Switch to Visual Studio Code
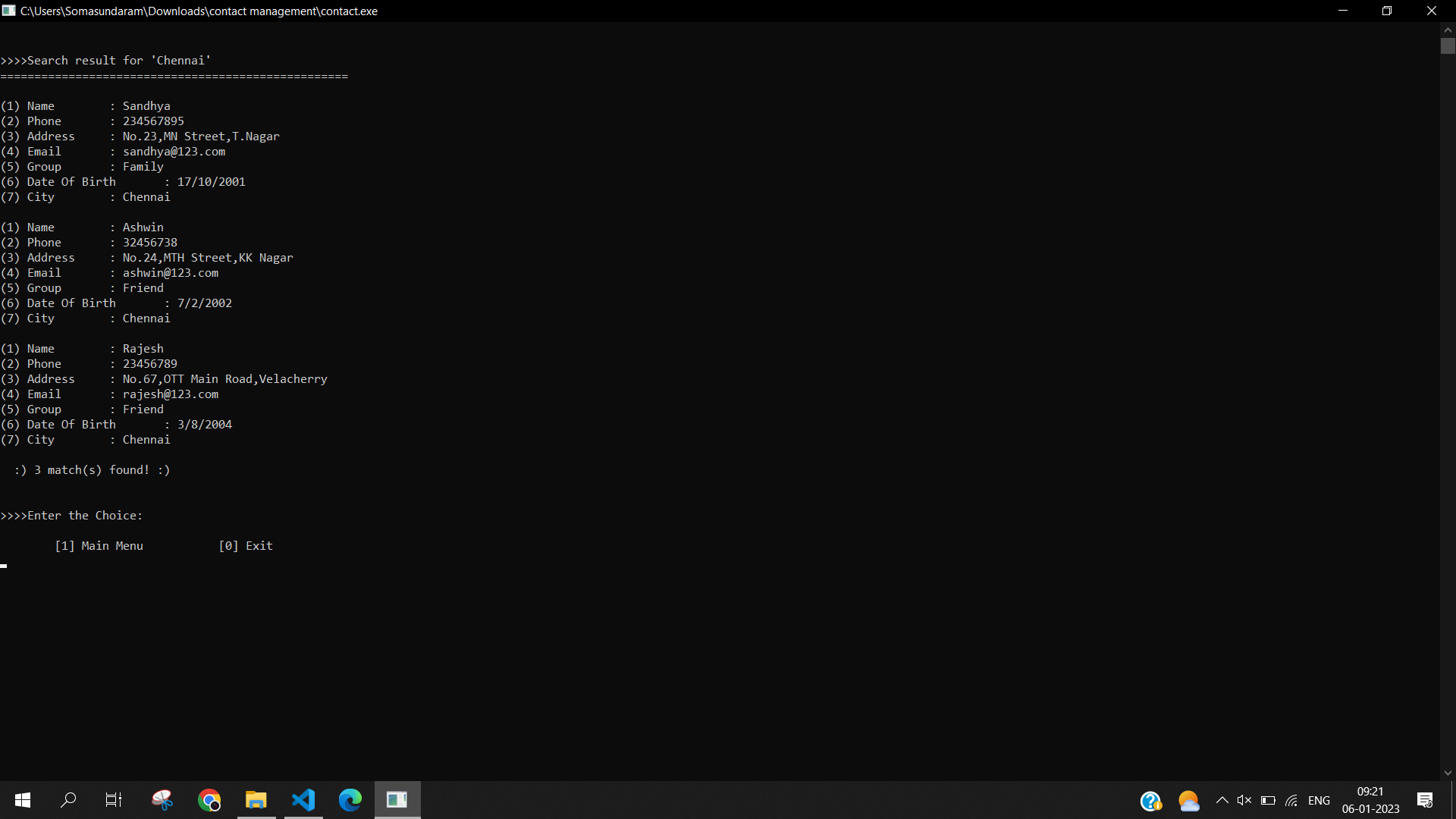 coord(303,800)
